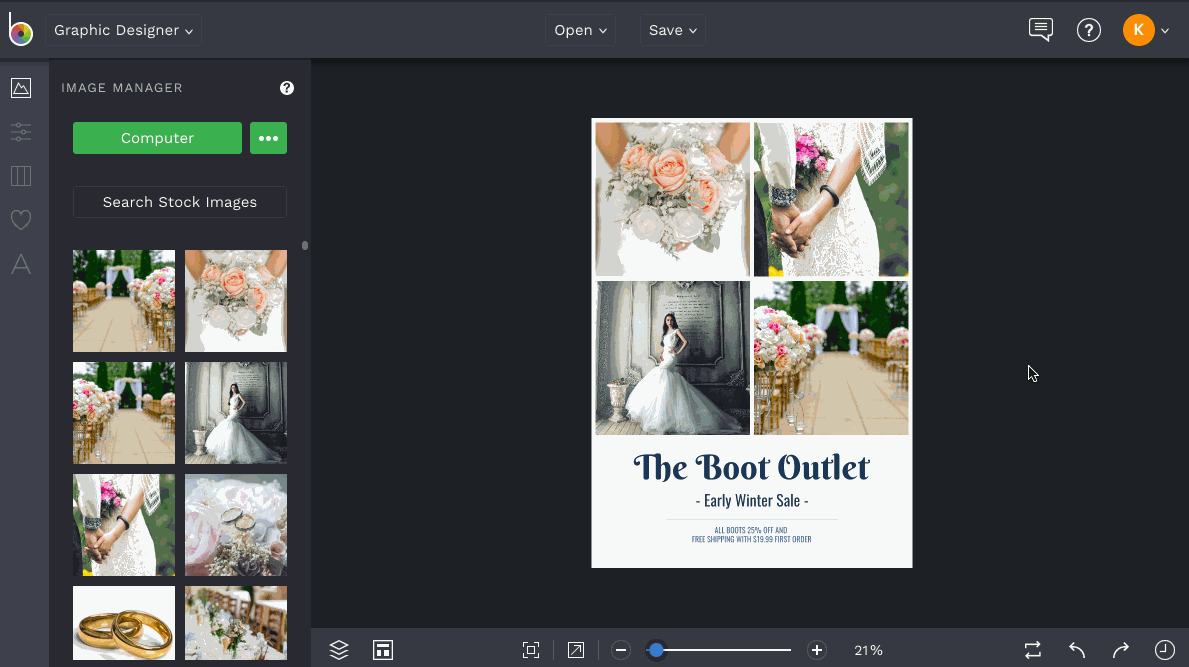1189x667 pixels.
Task: Select the Early Winter Sale subtitle text
Action: pyautogui.click(x=751, y=501)
